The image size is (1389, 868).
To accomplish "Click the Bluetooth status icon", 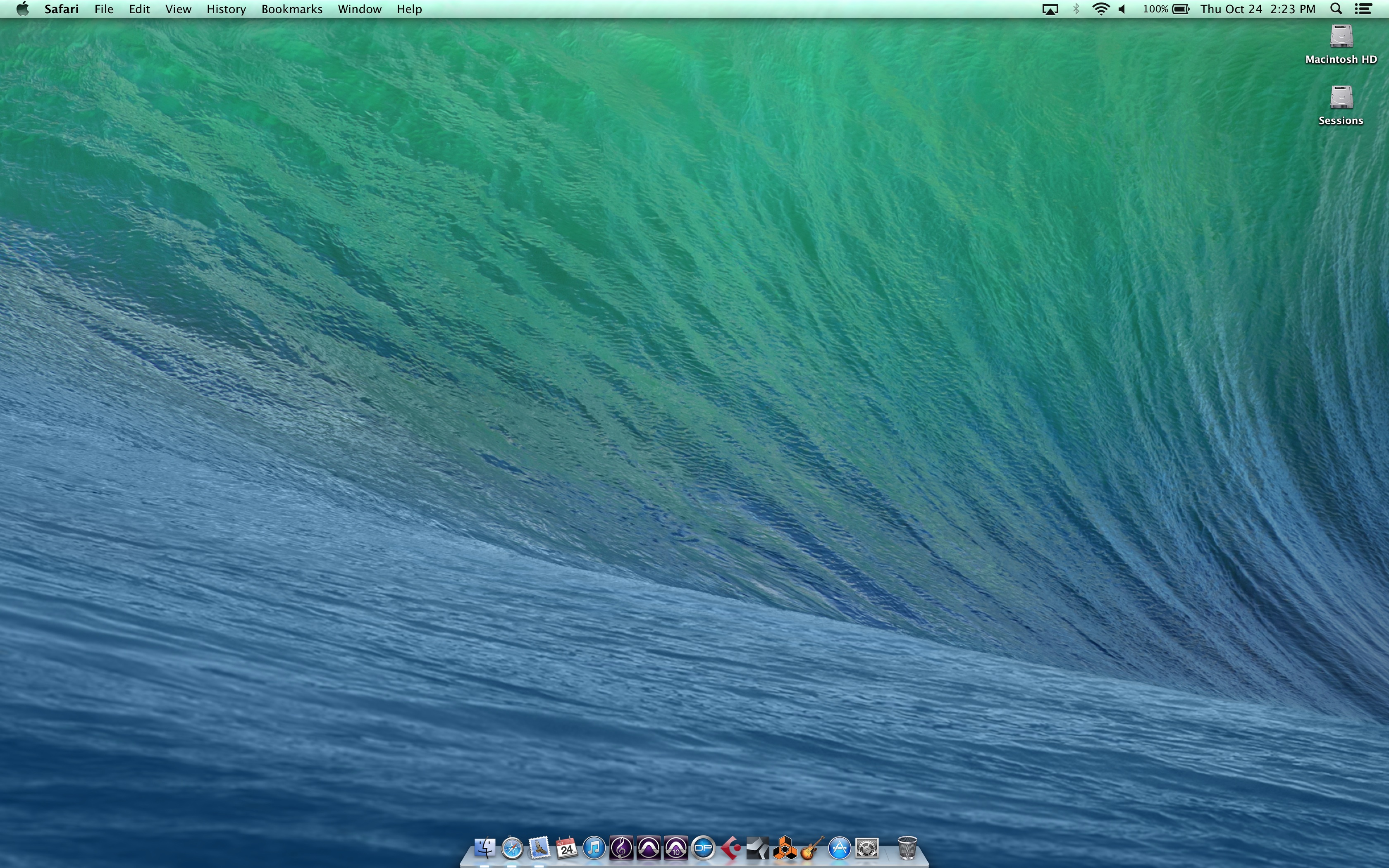I will tap(1076, 9).
